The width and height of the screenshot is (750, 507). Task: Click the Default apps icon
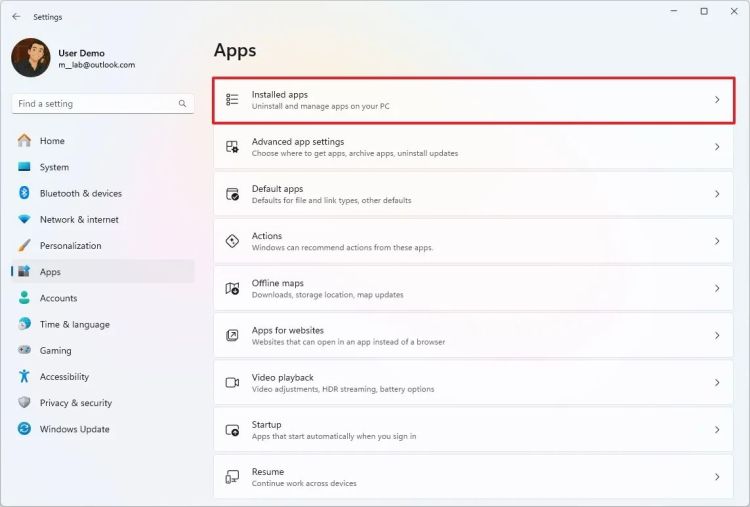(x=232, y=194)
